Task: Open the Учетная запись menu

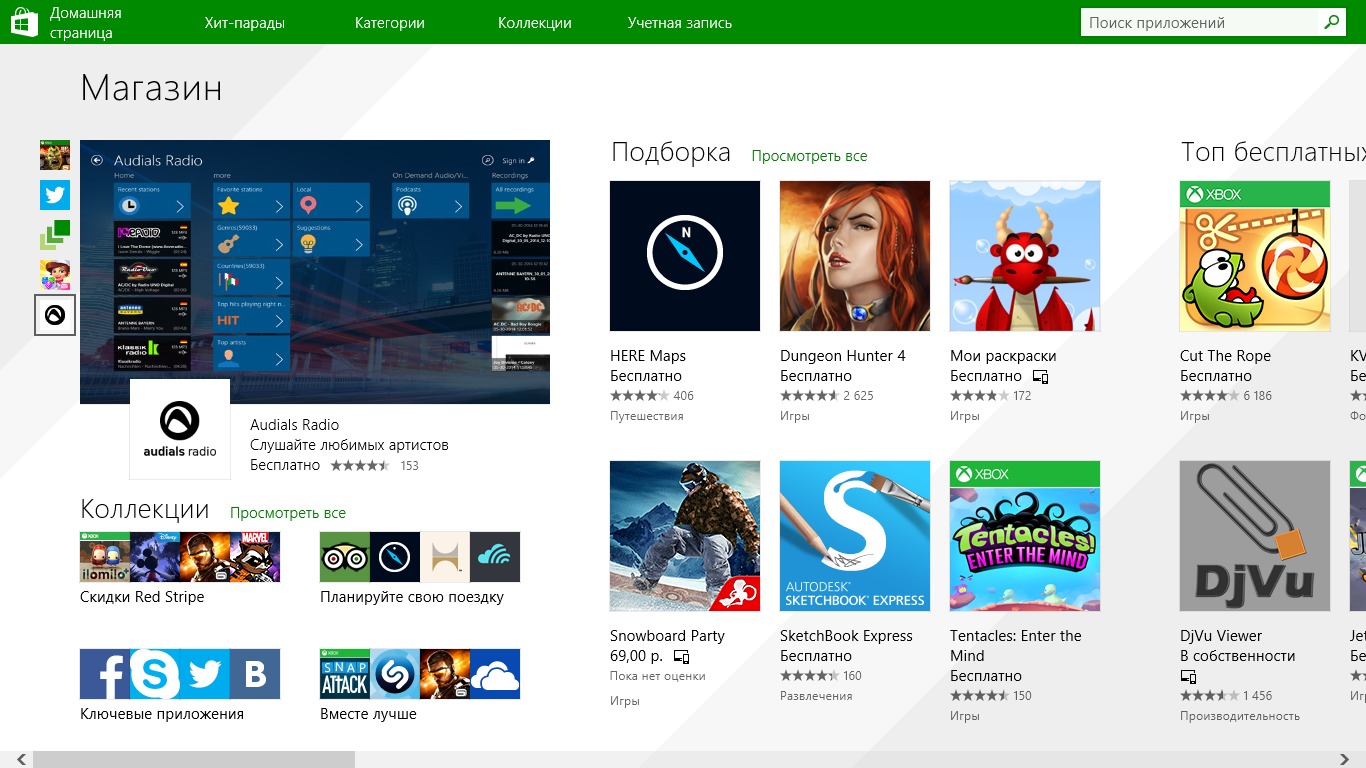Action: pyautogui.click(x=680, y=23)
